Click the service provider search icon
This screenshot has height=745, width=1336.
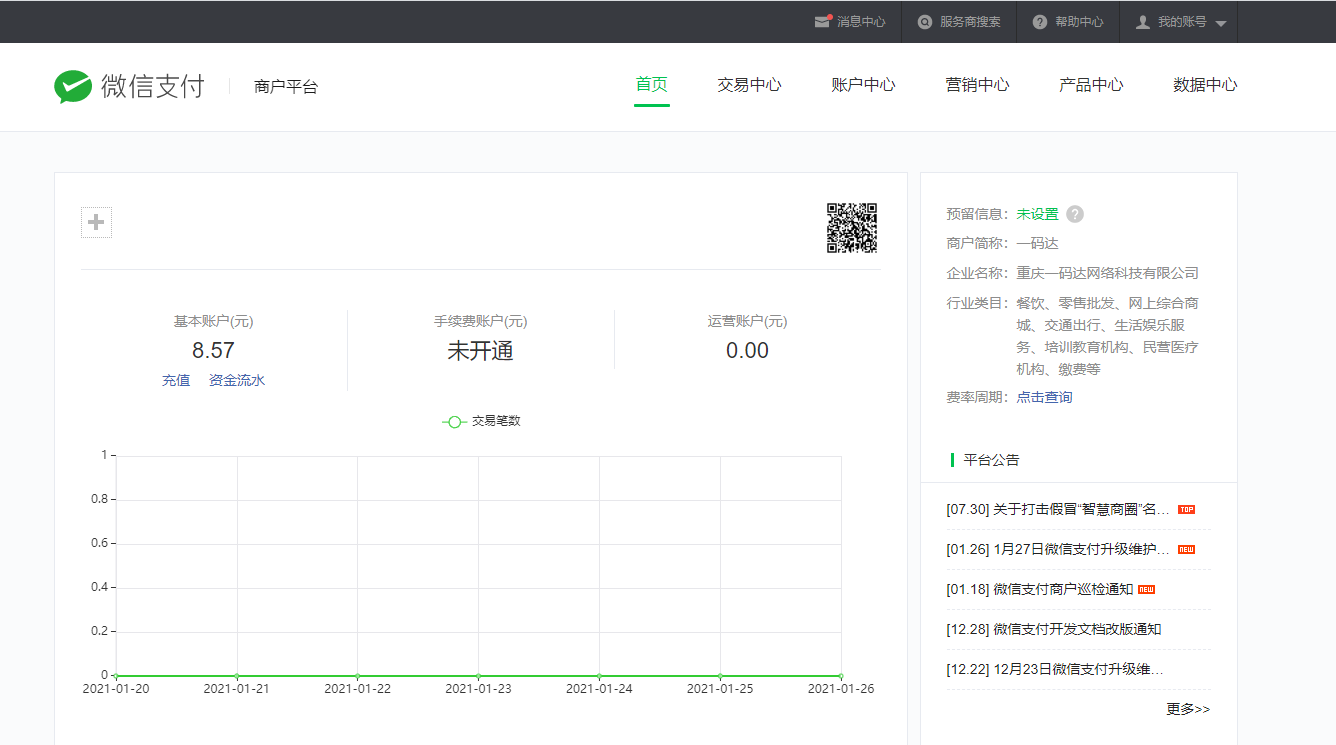tap(925, 22)
